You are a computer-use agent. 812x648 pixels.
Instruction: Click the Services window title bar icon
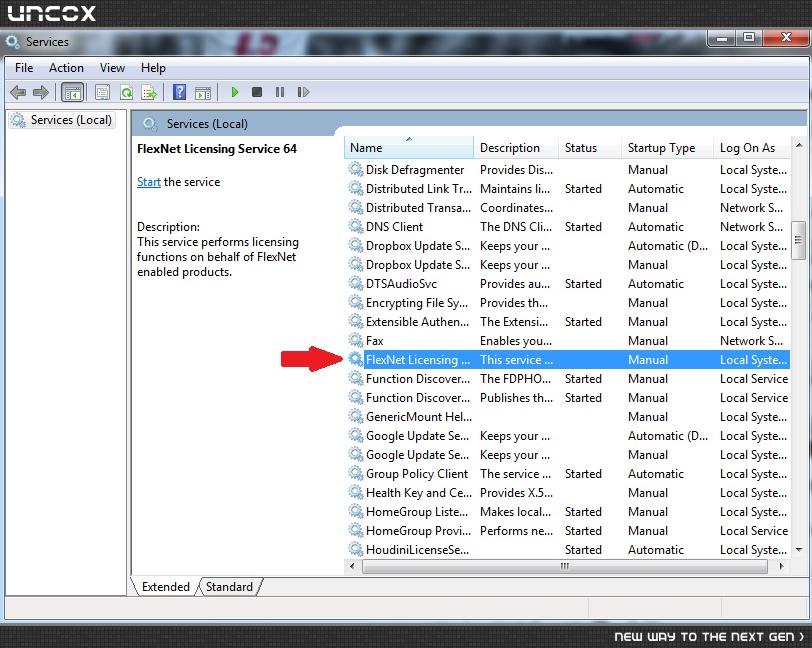12,41
